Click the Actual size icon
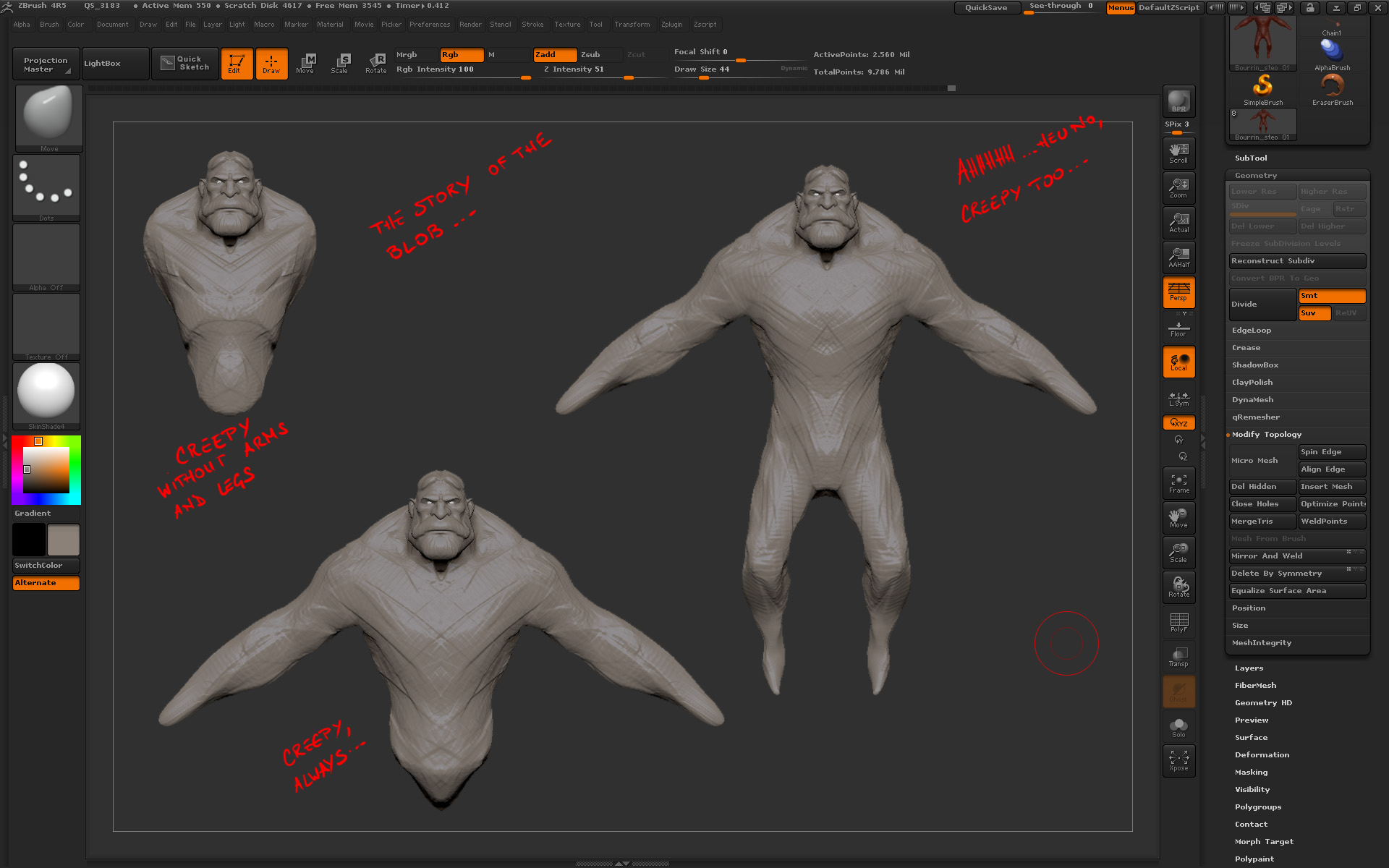 coord(1178,223)
